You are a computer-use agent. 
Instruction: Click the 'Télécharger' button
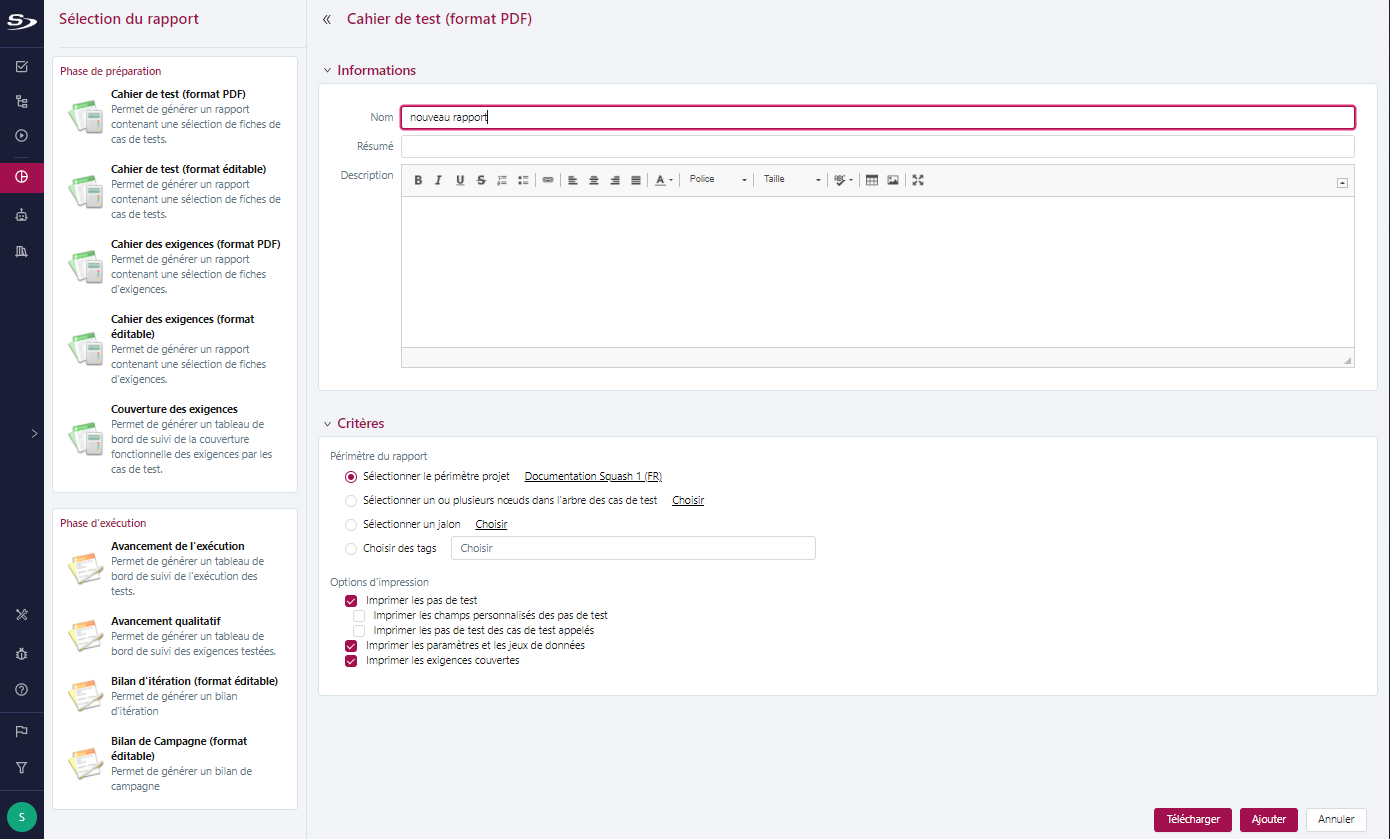coord(1192,818)
